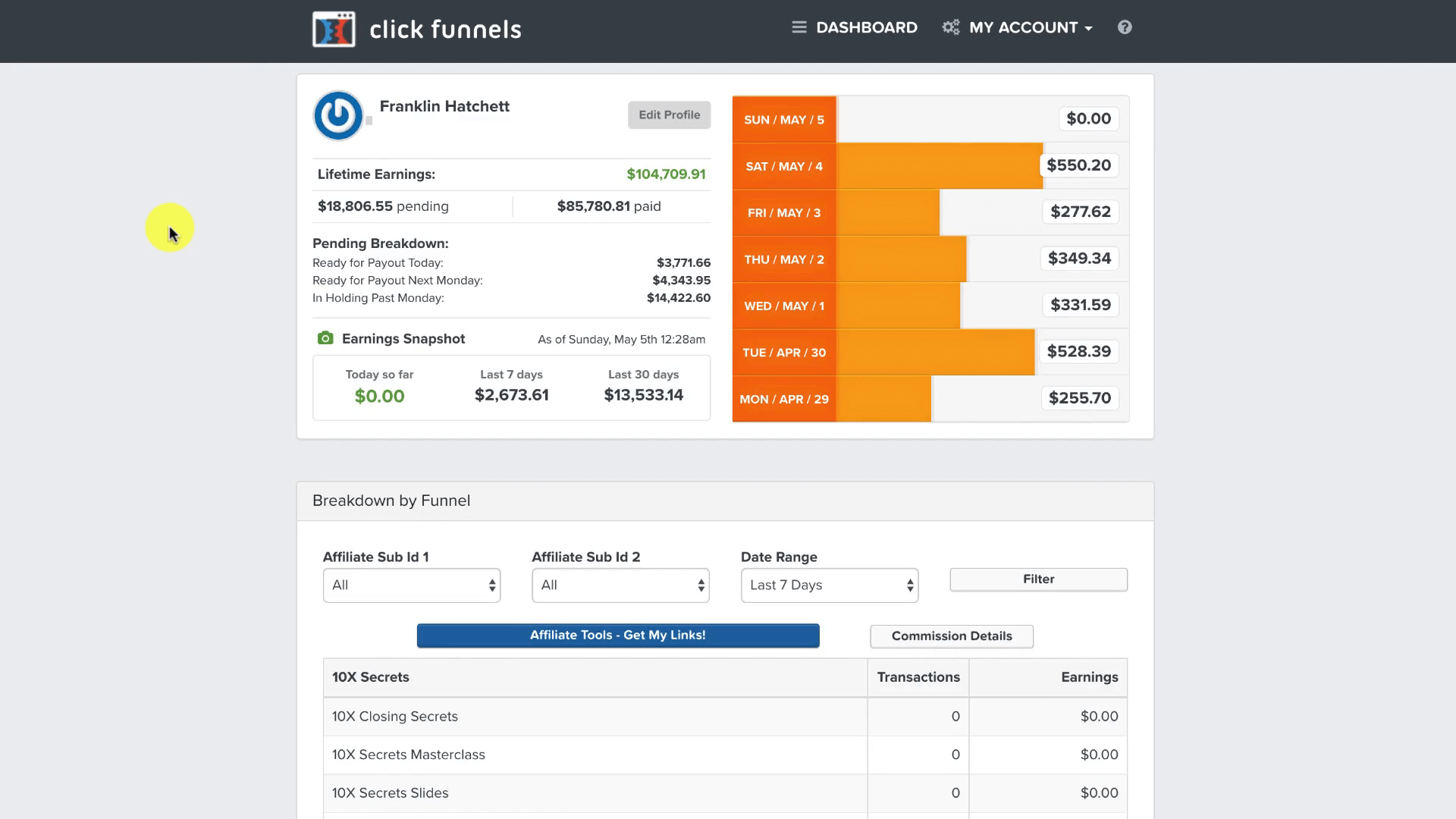Screen dimensions: 1456x819
Task: Click the green camera Earnings Snapshot icon
Action: point(325,338)
